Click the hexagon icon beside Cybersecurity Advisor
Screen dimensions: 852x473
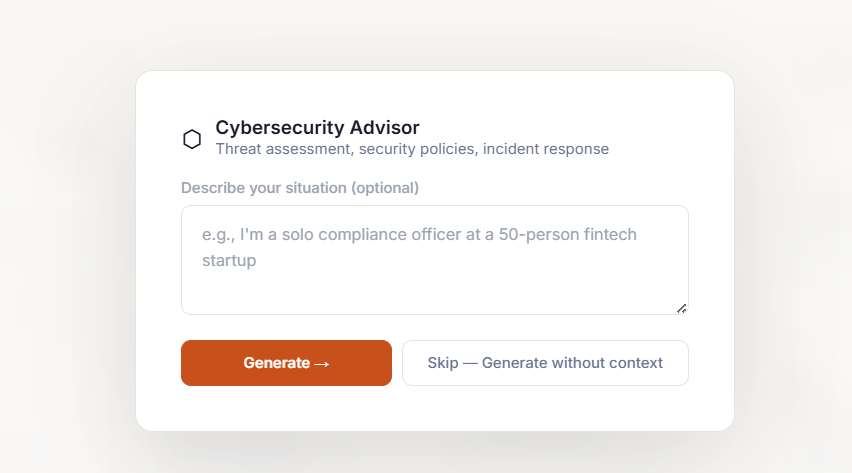coord(192,139)
